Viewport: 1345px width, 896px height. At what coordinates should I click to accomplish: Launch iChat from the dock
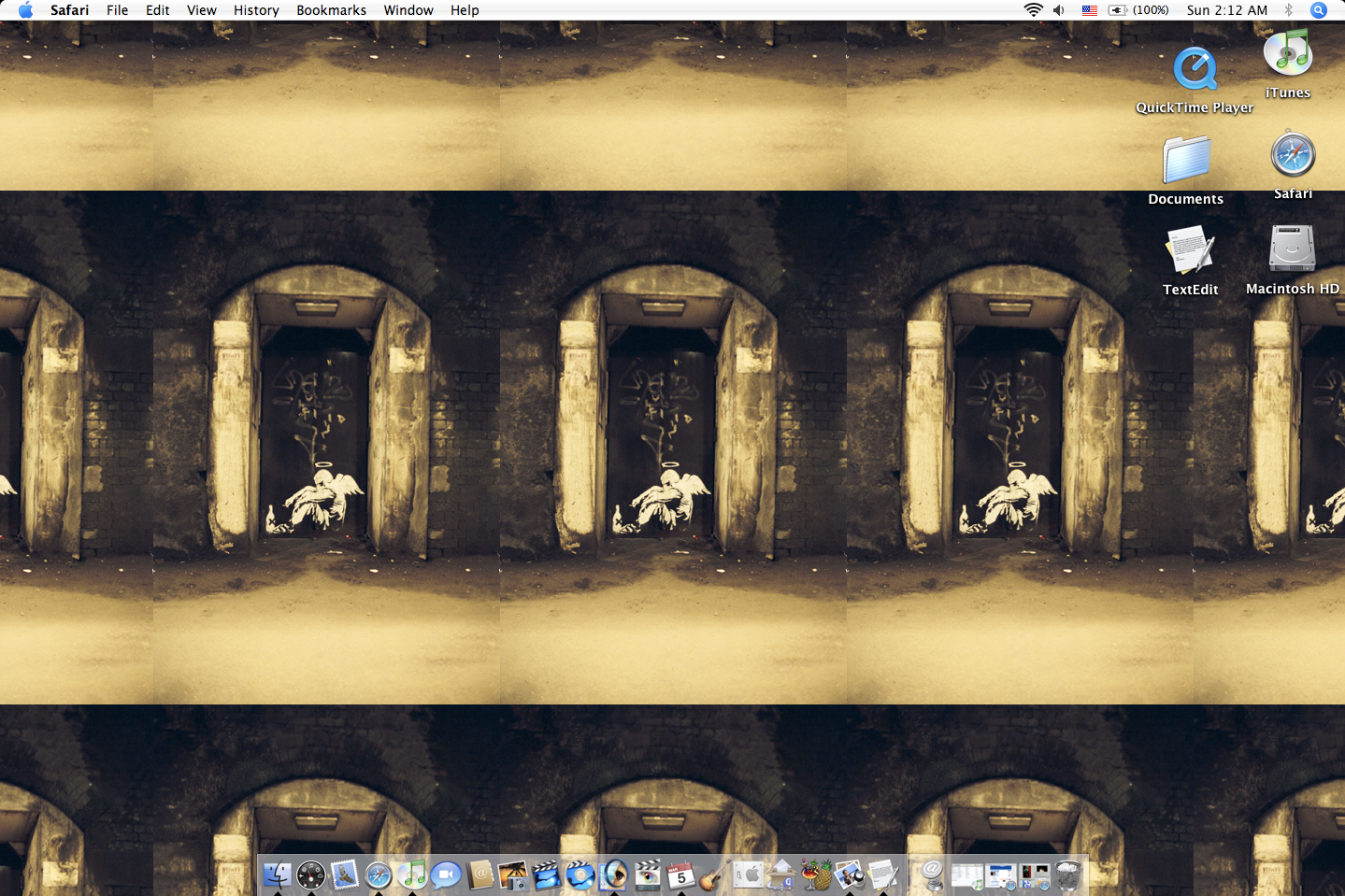[446, 875]
